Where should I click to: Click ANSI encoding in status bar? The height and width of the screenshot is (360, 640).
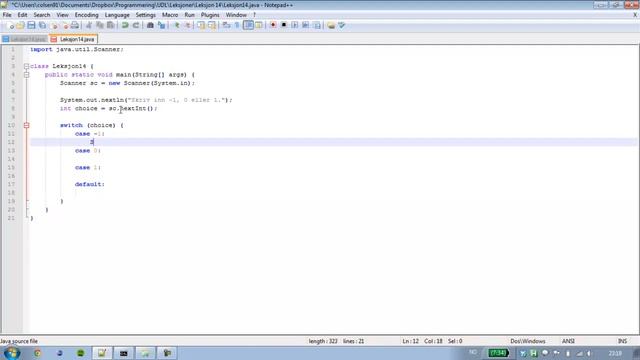coord(568,341)
